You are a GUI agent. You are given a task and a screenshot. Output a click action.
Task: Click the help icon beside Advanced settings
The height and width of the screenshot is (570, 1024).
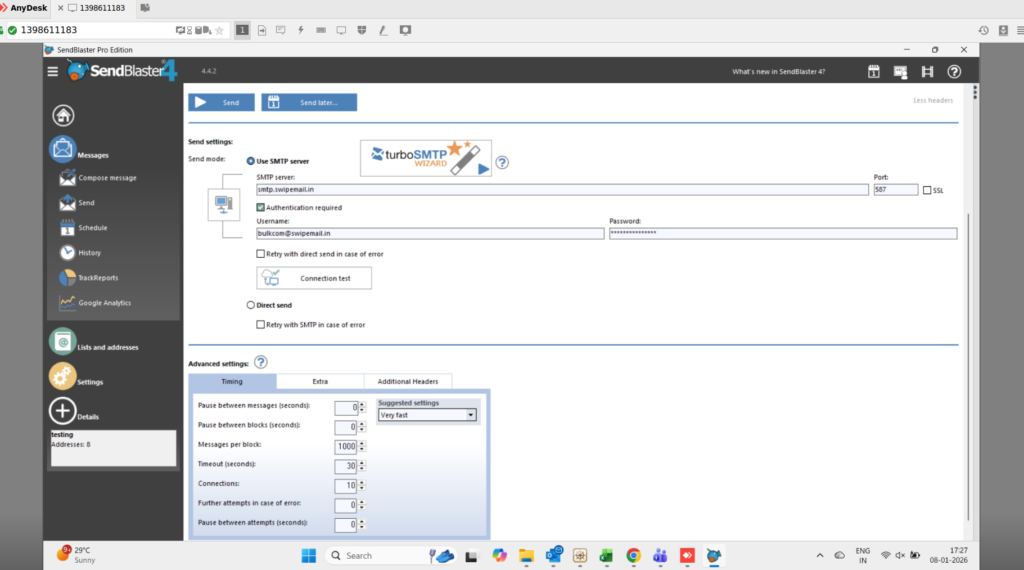click(x=261, y=362)
